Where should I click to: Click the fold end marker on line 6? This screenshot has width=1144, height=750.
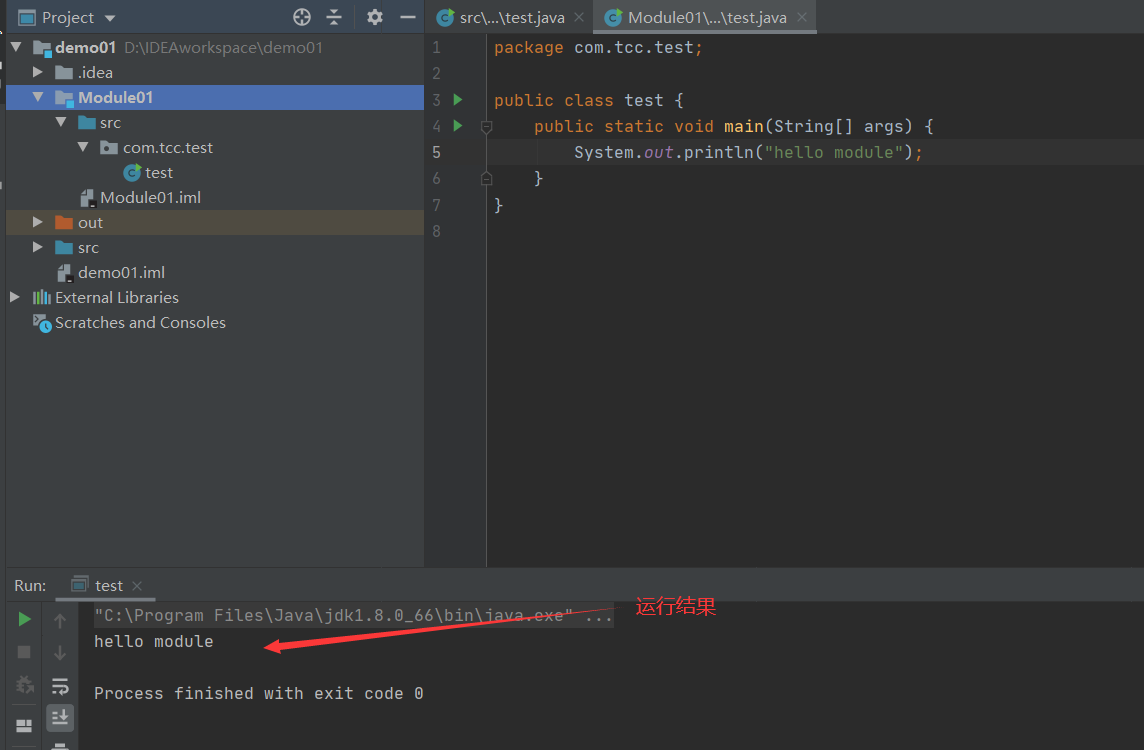click(487, 179)
